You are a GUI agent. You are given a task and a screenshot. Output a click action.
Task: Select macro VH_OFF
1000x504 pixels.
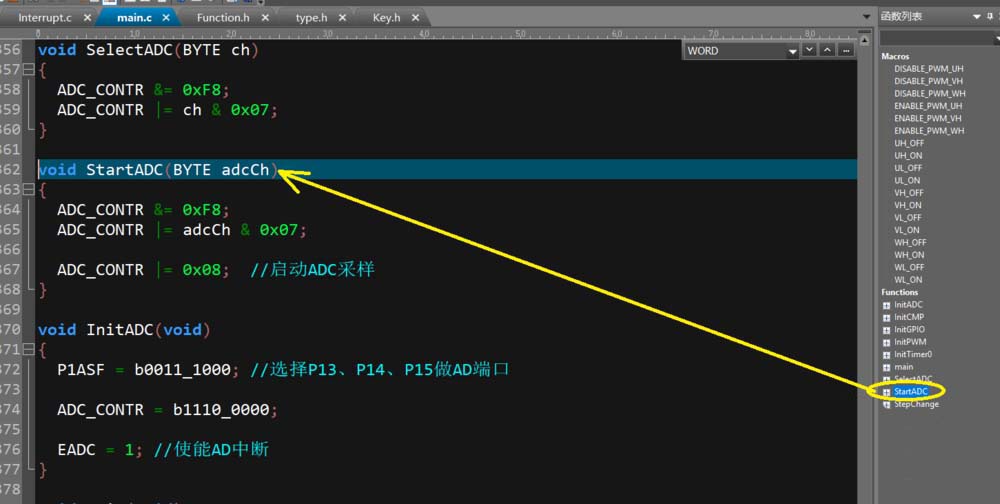point(909,193)
